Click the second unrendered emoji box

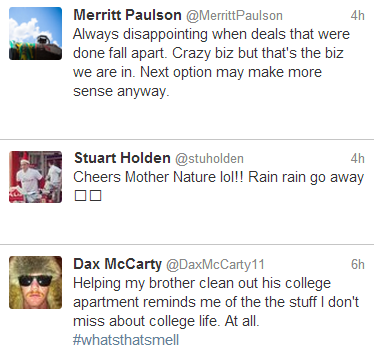(96, 196)
